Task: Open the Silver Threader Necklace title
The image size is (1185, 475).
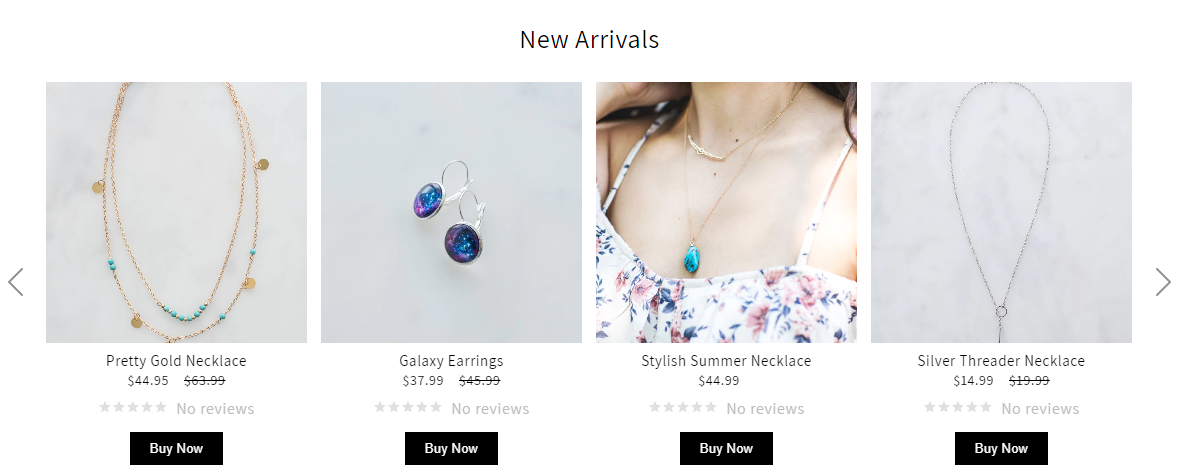Action: coord(1001,361)
